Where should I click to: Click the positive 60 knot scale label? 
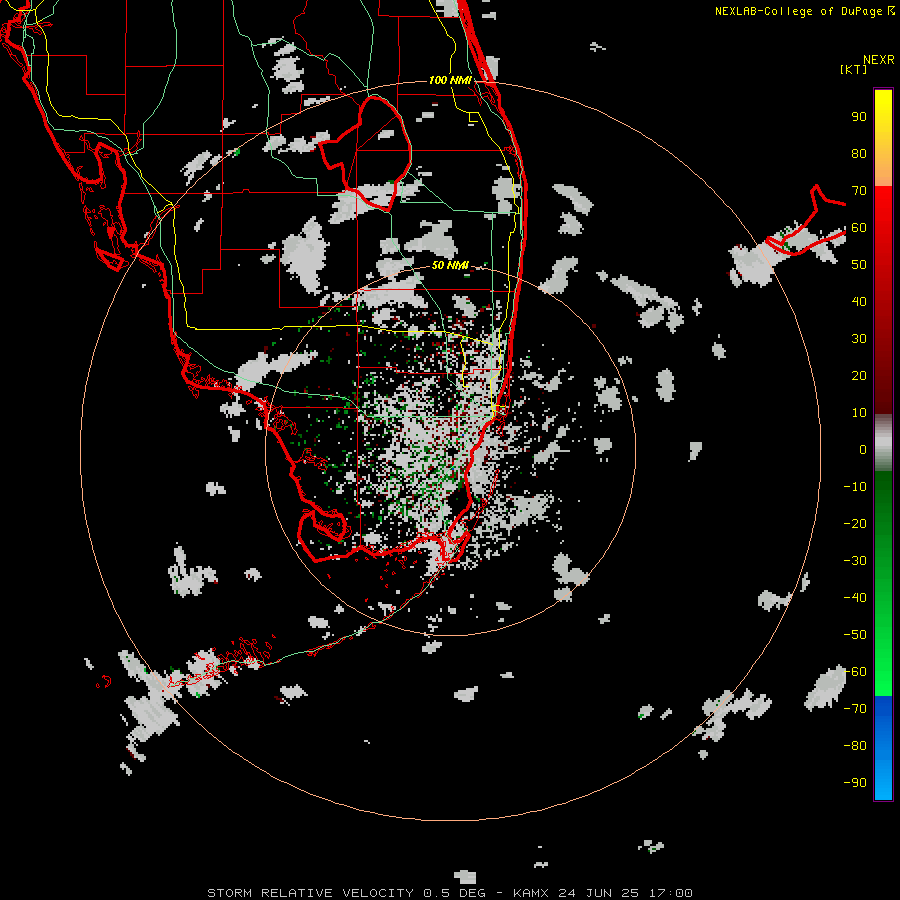pyautogui.click(x=859, y=227)
